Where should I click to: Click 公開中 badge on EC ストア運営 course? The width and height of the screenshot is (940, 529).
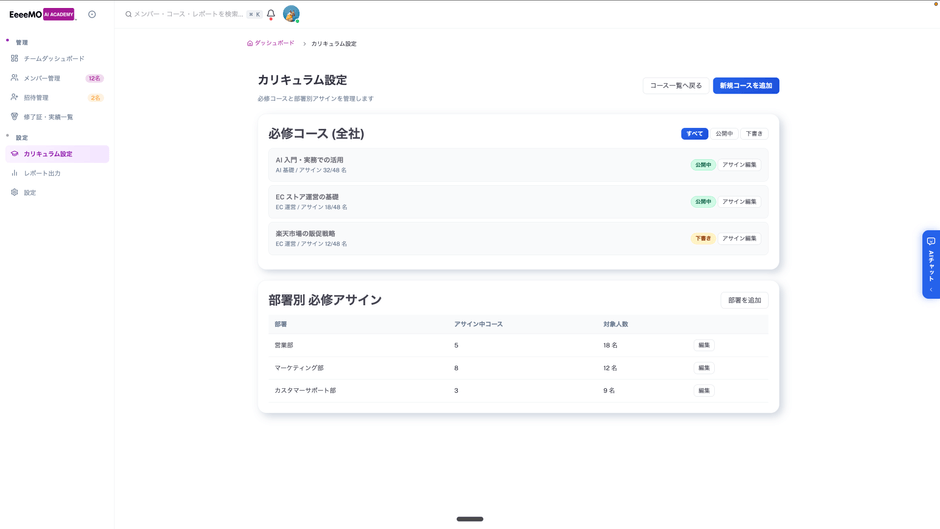coord(703,202)
